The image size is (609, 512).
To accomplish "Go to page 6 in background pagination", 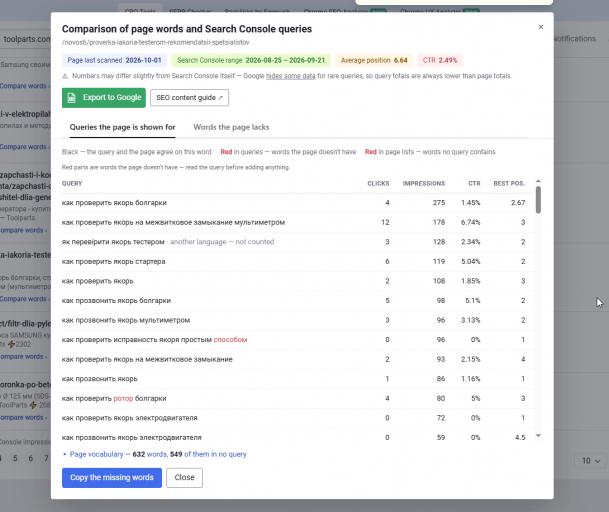I will (x=30, y=458).
